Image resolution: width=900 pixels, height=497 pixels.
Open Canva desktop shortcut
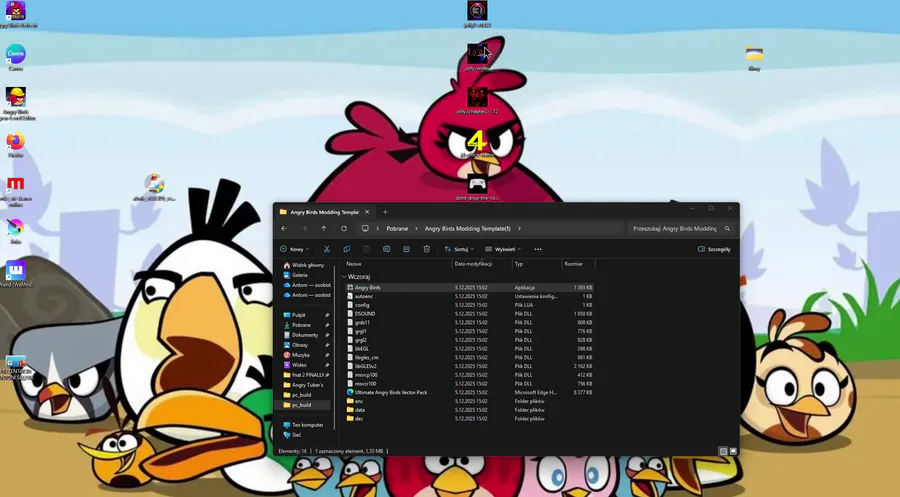click(x=15, y=57)
